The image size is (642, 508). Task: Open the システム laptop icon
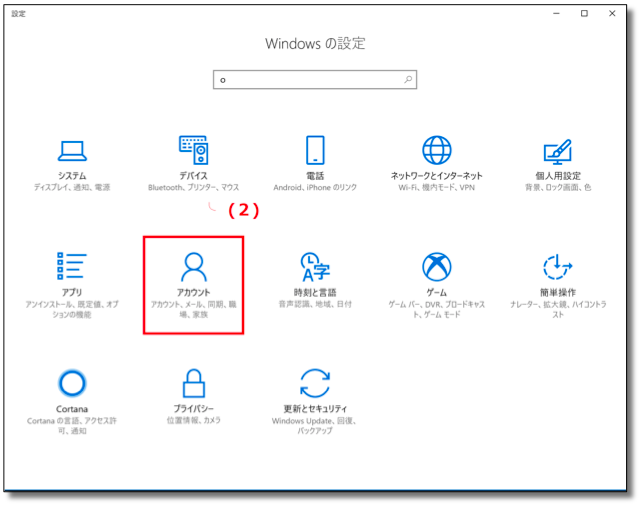pos(72,151)
